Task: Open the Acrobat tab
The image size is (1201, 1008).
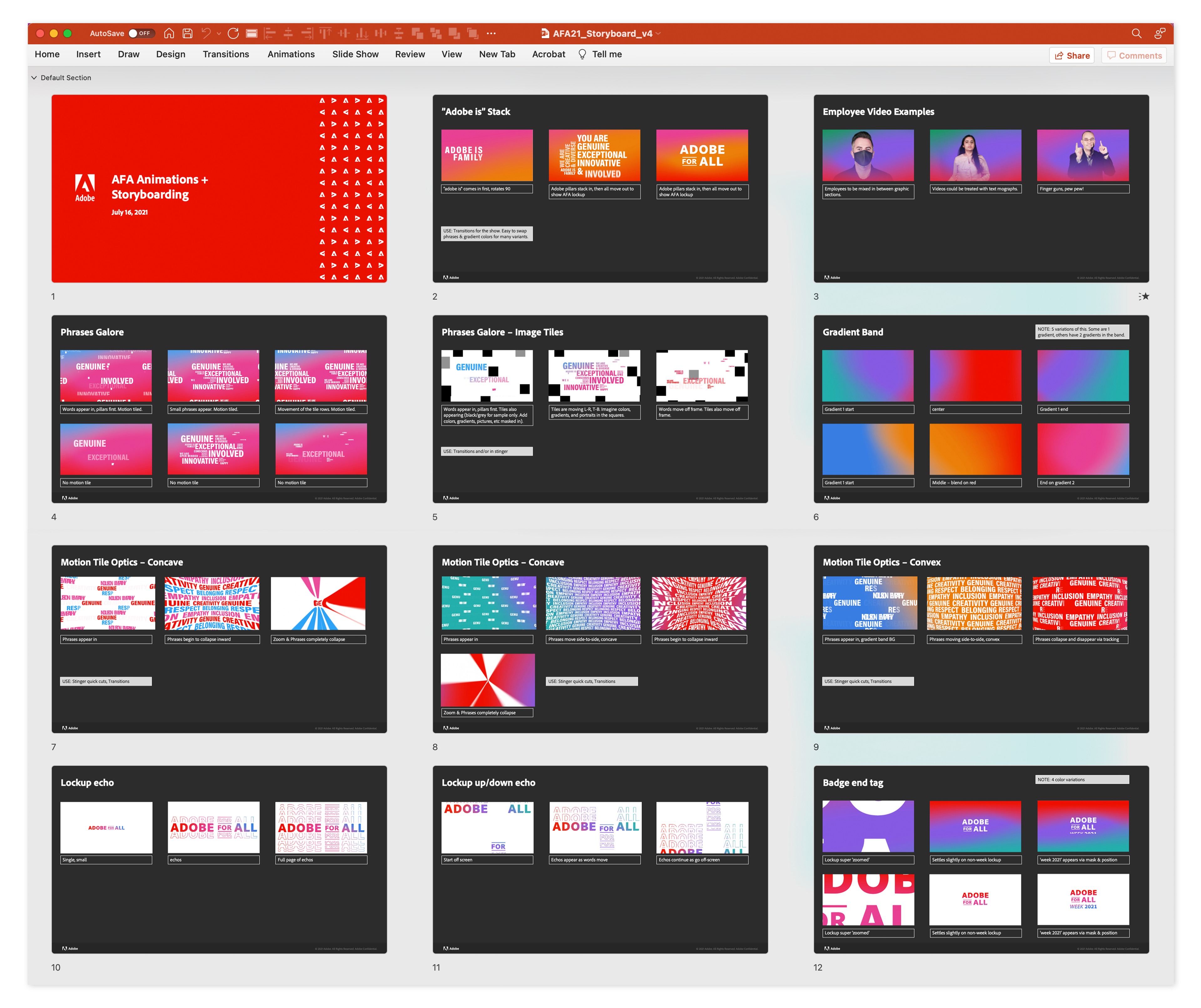Action: (549, 54)
